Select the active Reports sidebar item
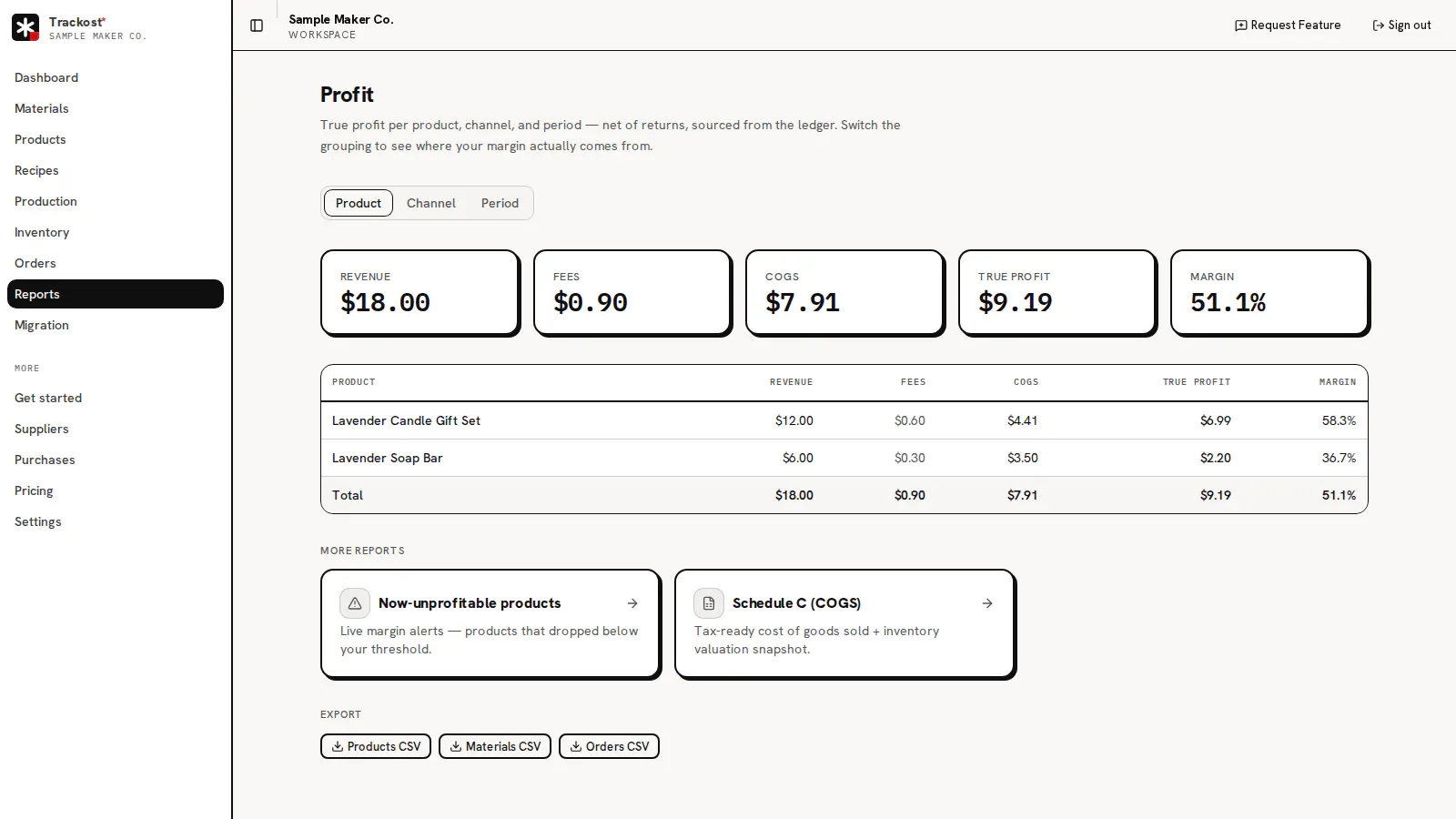The image size is (1456, 819). click(116, 294)
